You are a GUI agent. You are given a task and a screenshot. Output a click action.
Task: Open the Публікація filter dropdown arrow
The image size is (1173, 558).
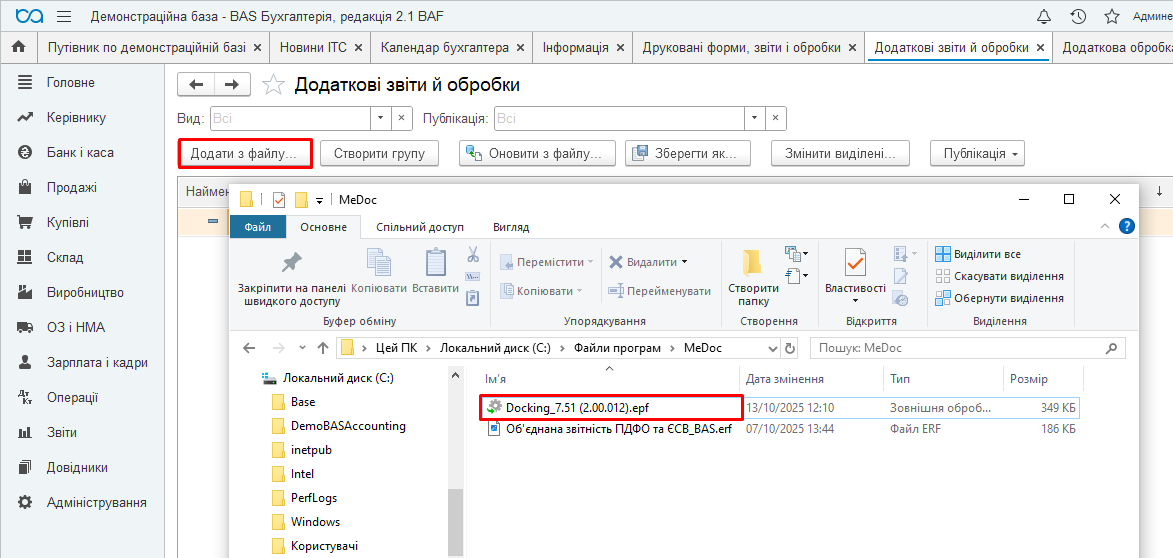click(x=756, y=119)
